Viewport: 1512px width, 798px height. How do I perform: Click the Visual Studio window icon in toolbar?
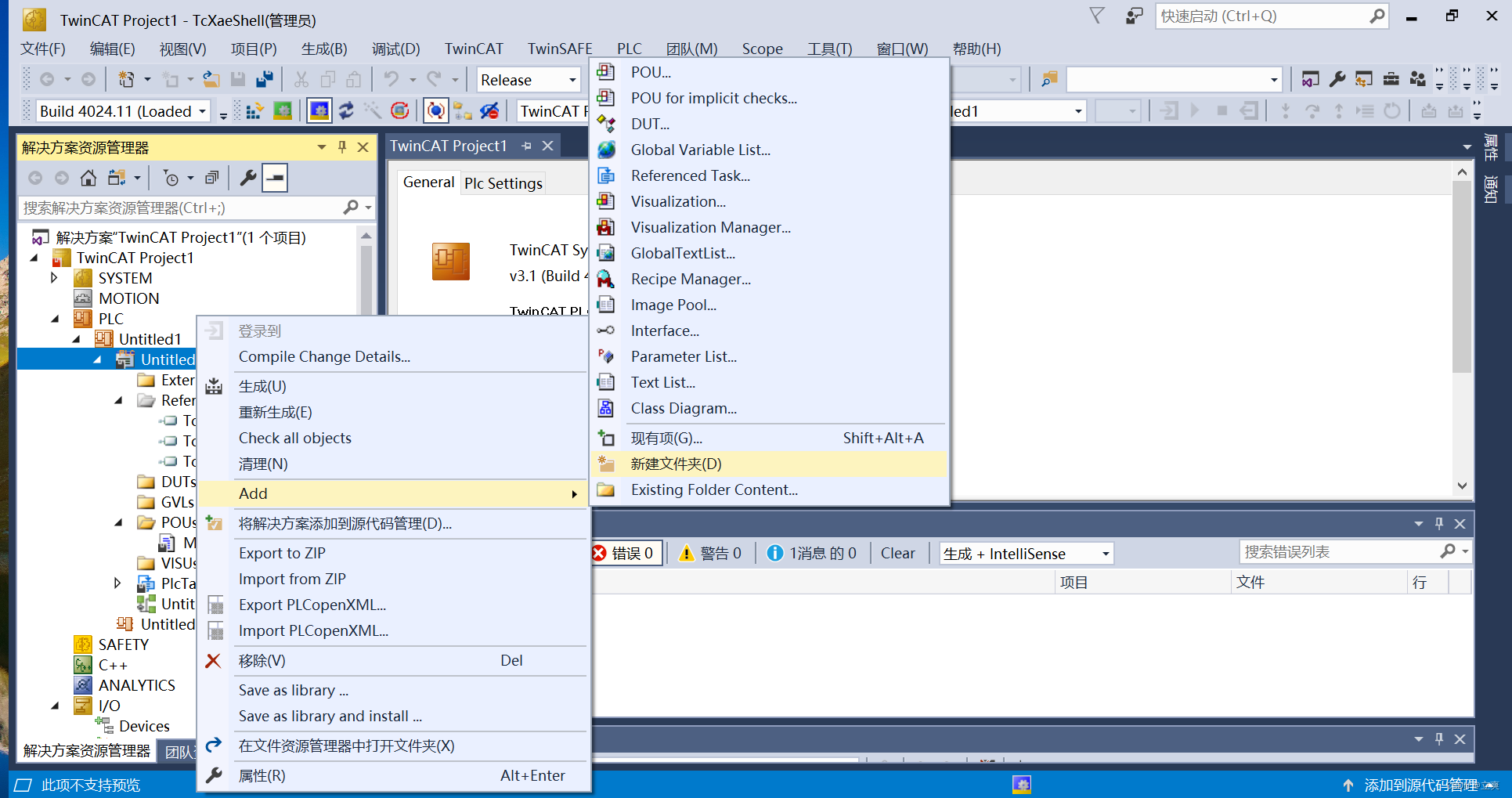pos(1310,79)
